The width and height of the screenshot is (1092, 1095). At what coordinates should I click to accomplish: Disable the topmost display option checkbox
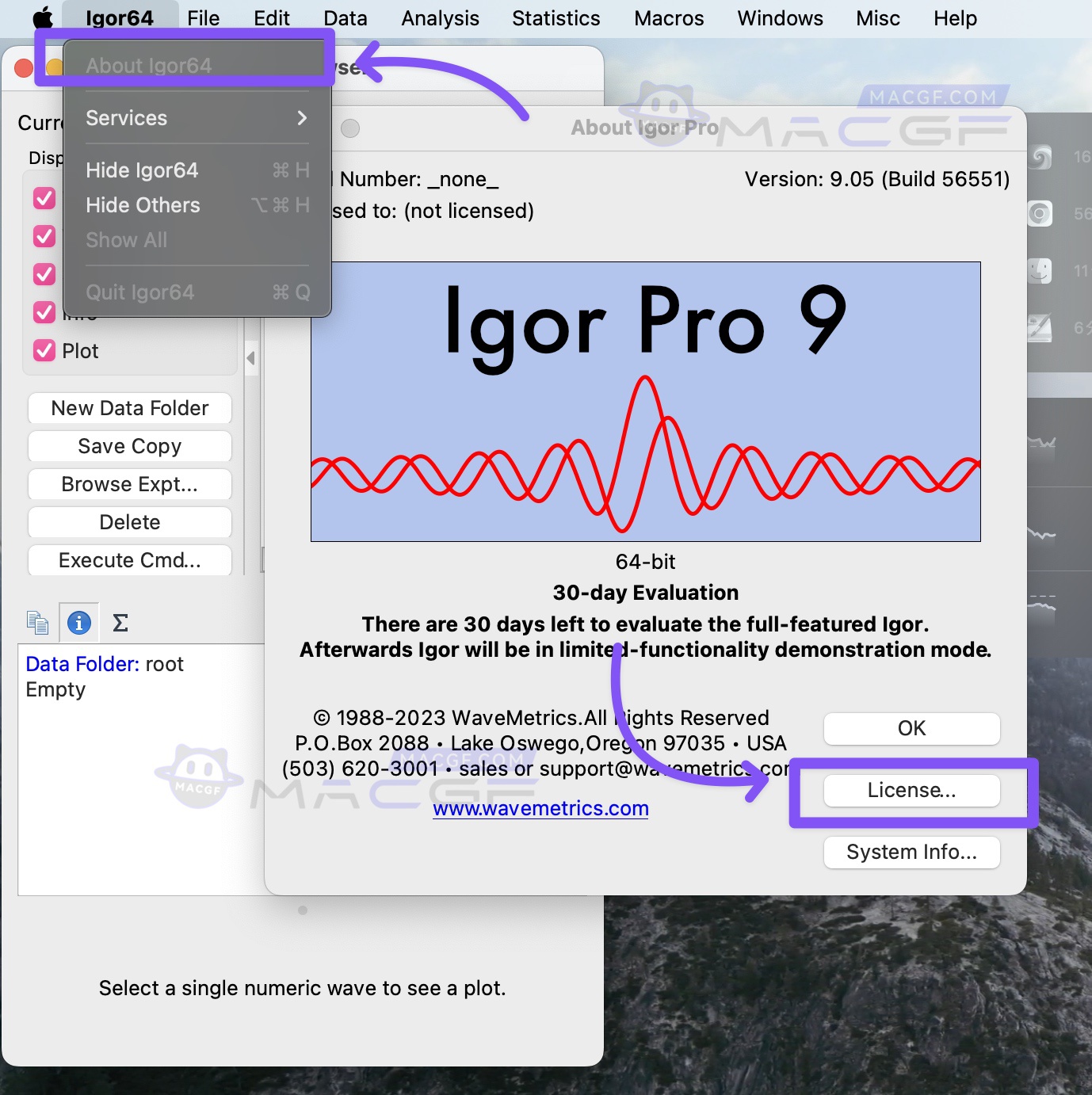coord(44,198)
